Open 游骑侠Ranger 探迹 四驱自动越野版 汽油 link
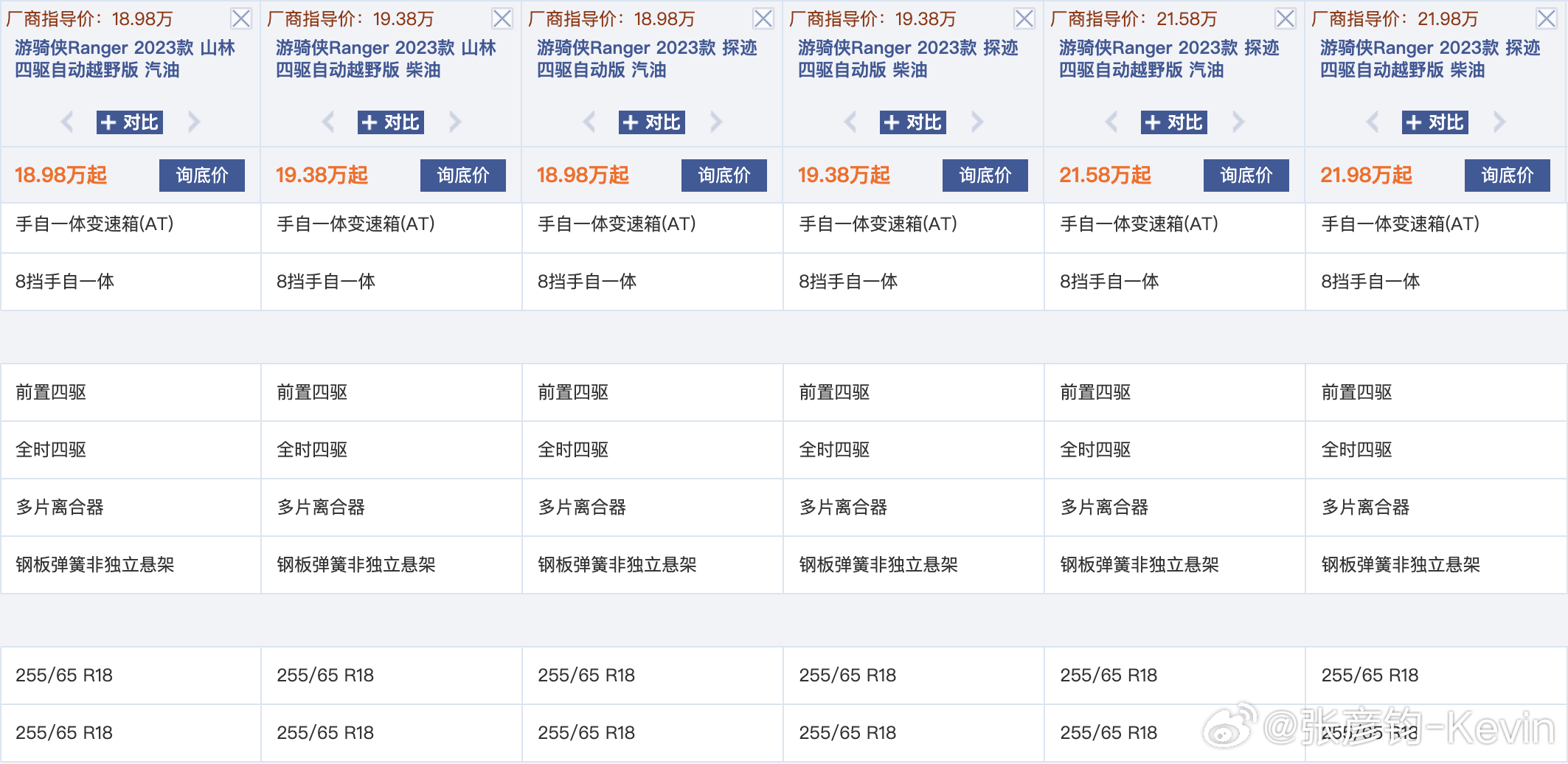 [x=1169, y=59]
